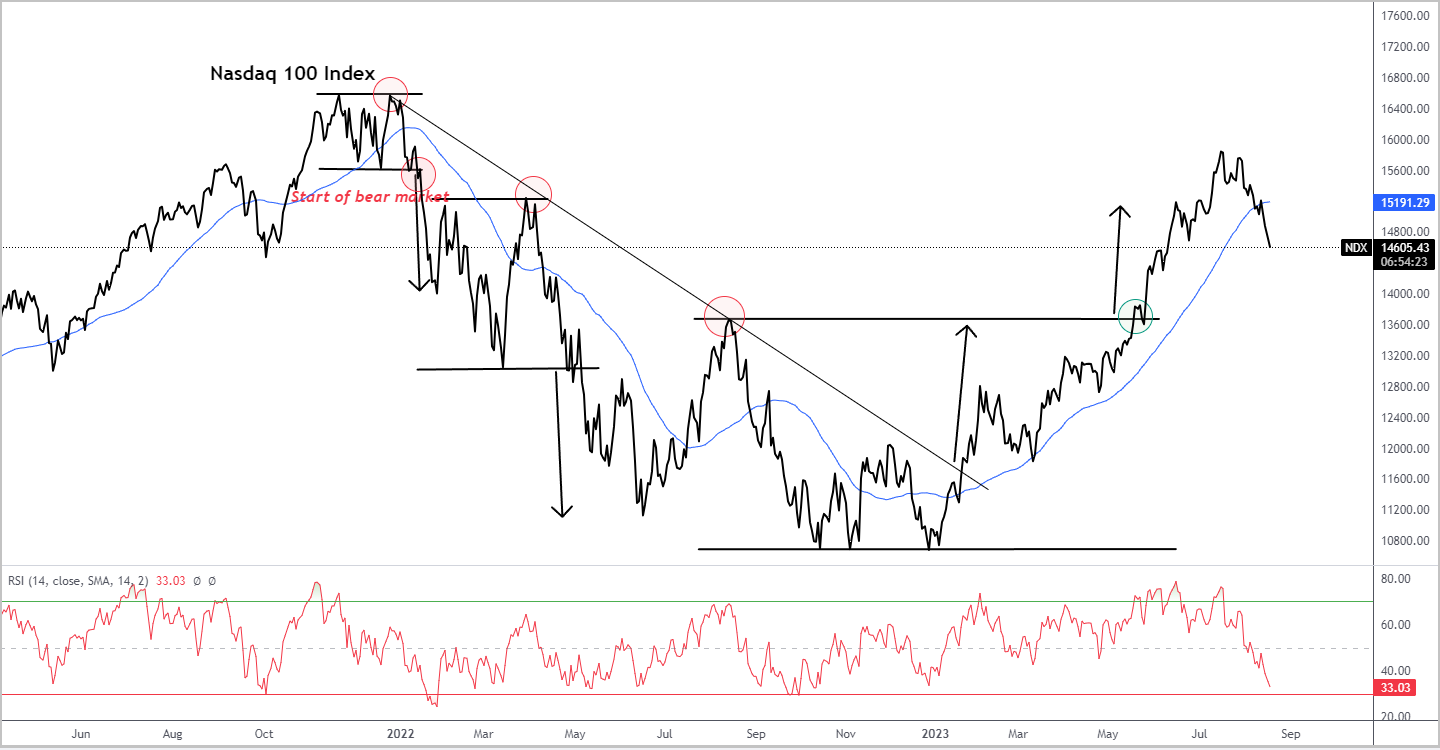This screenshot has height=750, width=1440.
Task: Click the 06:54:23 countdown timer on the price axis
Action: [1405, 260]
